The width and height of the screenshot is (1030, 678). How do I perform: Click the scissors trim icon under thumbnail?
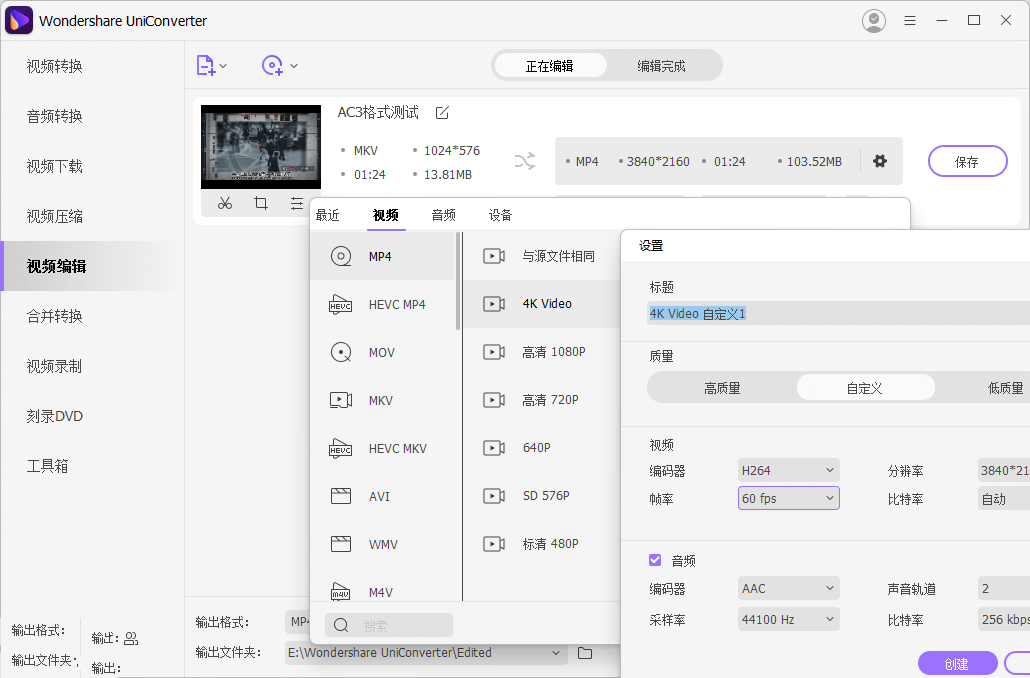224,203
